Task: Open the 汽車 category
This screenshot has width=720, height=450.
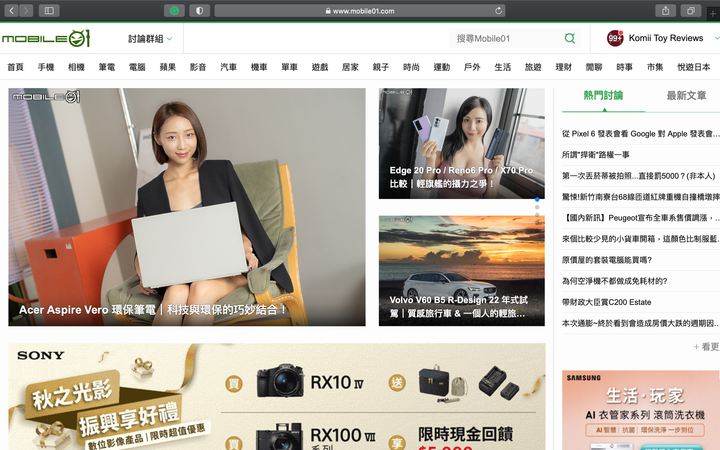Action: coord(228,67)
